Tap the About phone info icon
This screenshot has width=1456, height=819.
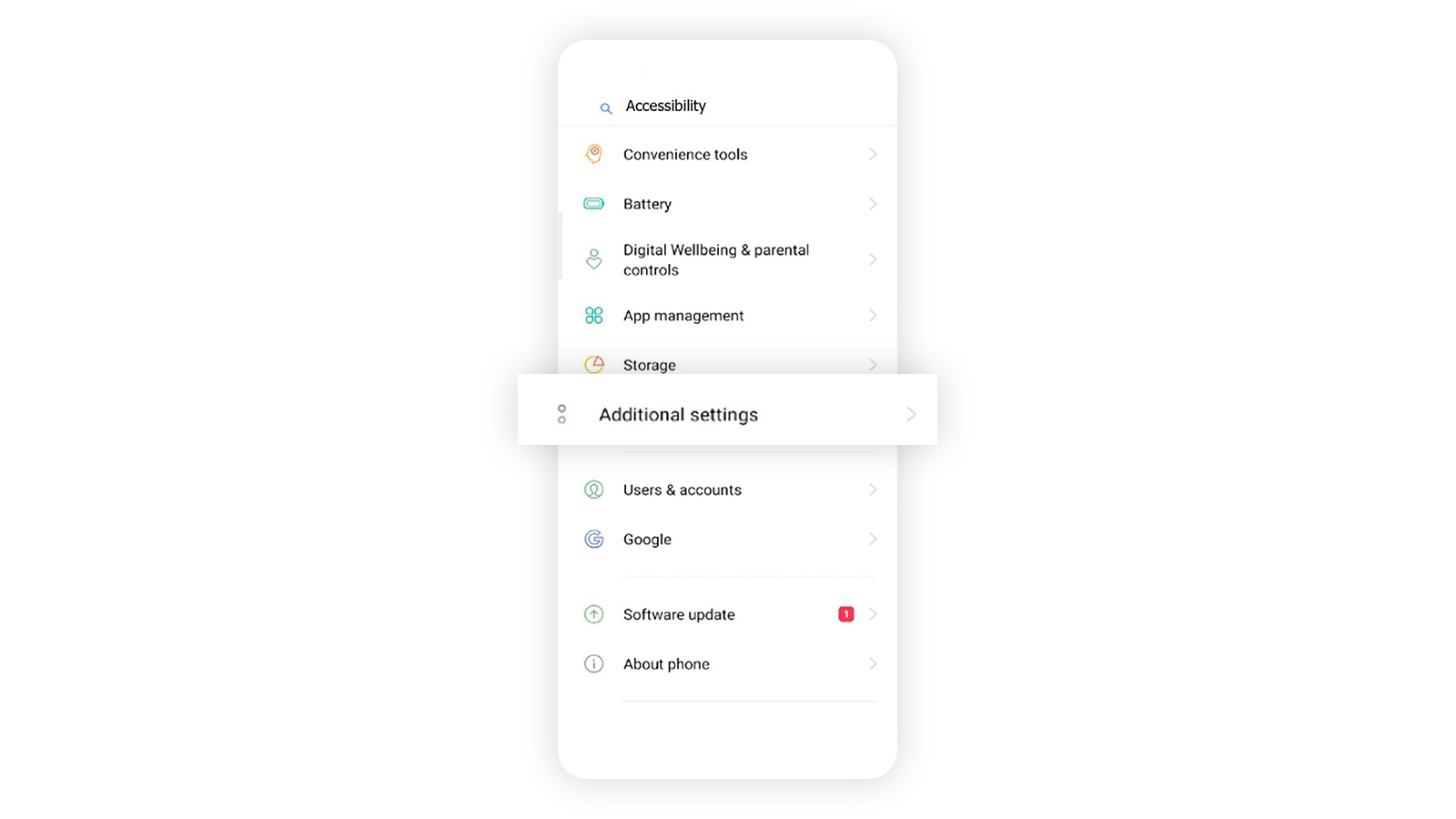(x=593, y=664)
